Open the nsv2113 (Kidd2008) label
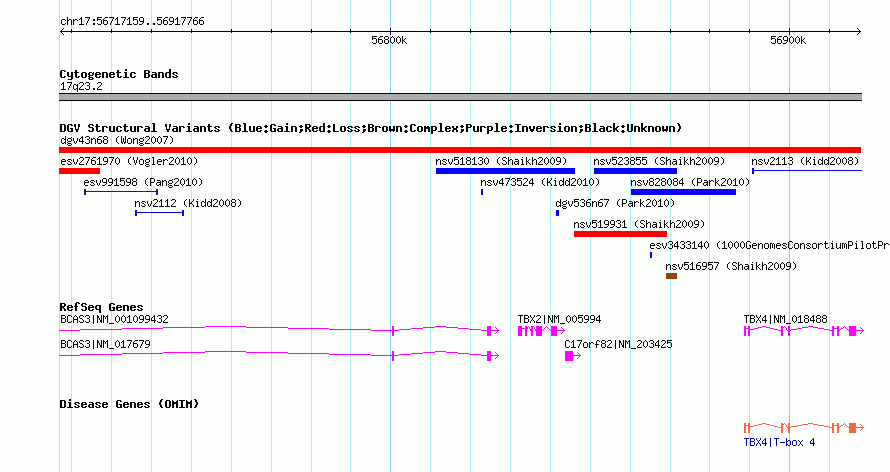The height and width of the screenshot is (472, 890). pyautogui.click(x=805, y=161)
